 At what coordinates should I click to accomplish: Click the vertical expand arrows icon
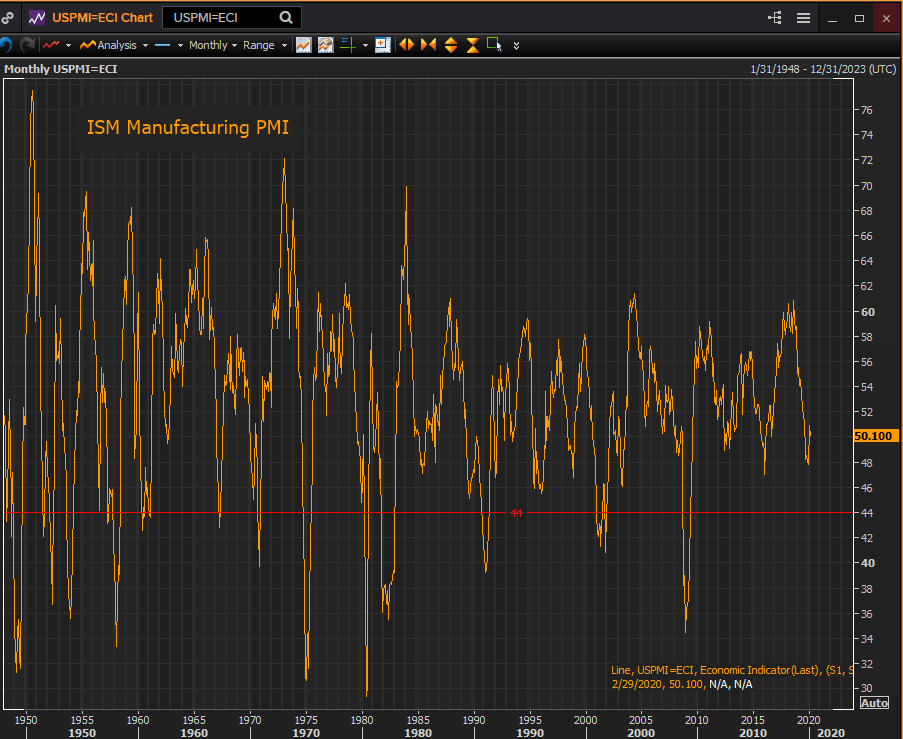click(451, 45)
